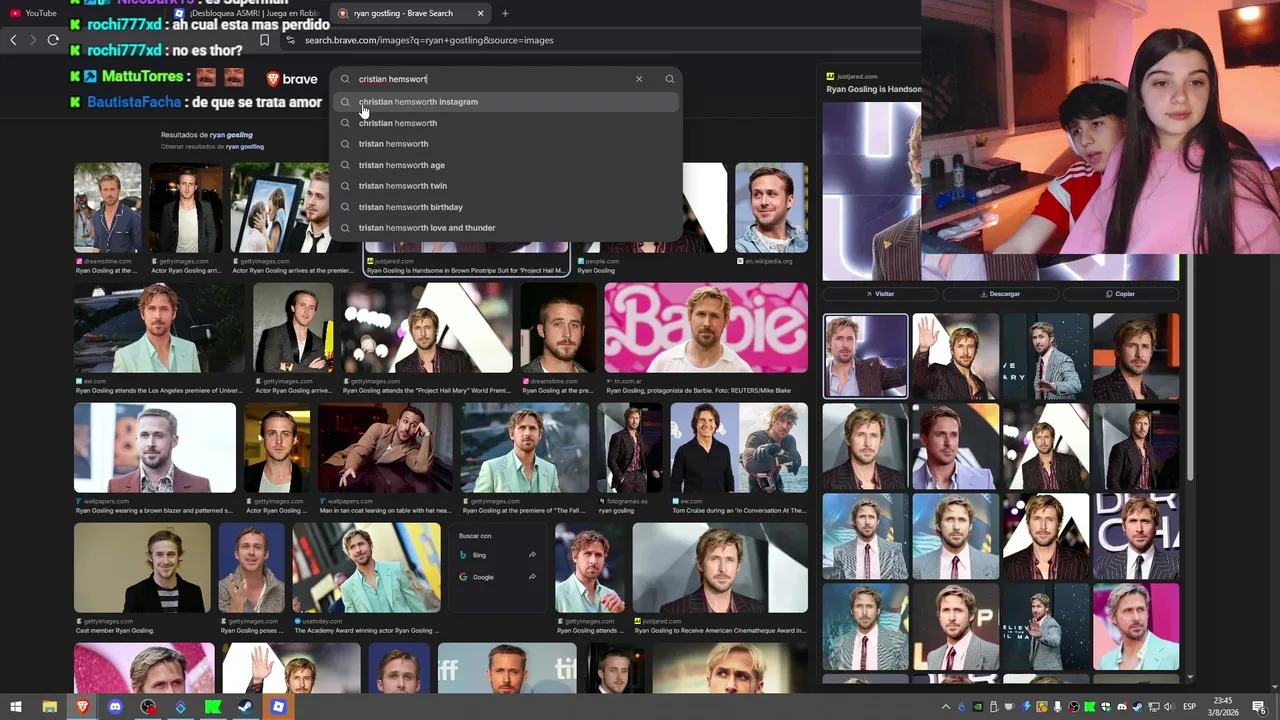This screenshot has width=1280, height=720.
Task: Go back using the browser back arrow
Action: pos(13,40)
